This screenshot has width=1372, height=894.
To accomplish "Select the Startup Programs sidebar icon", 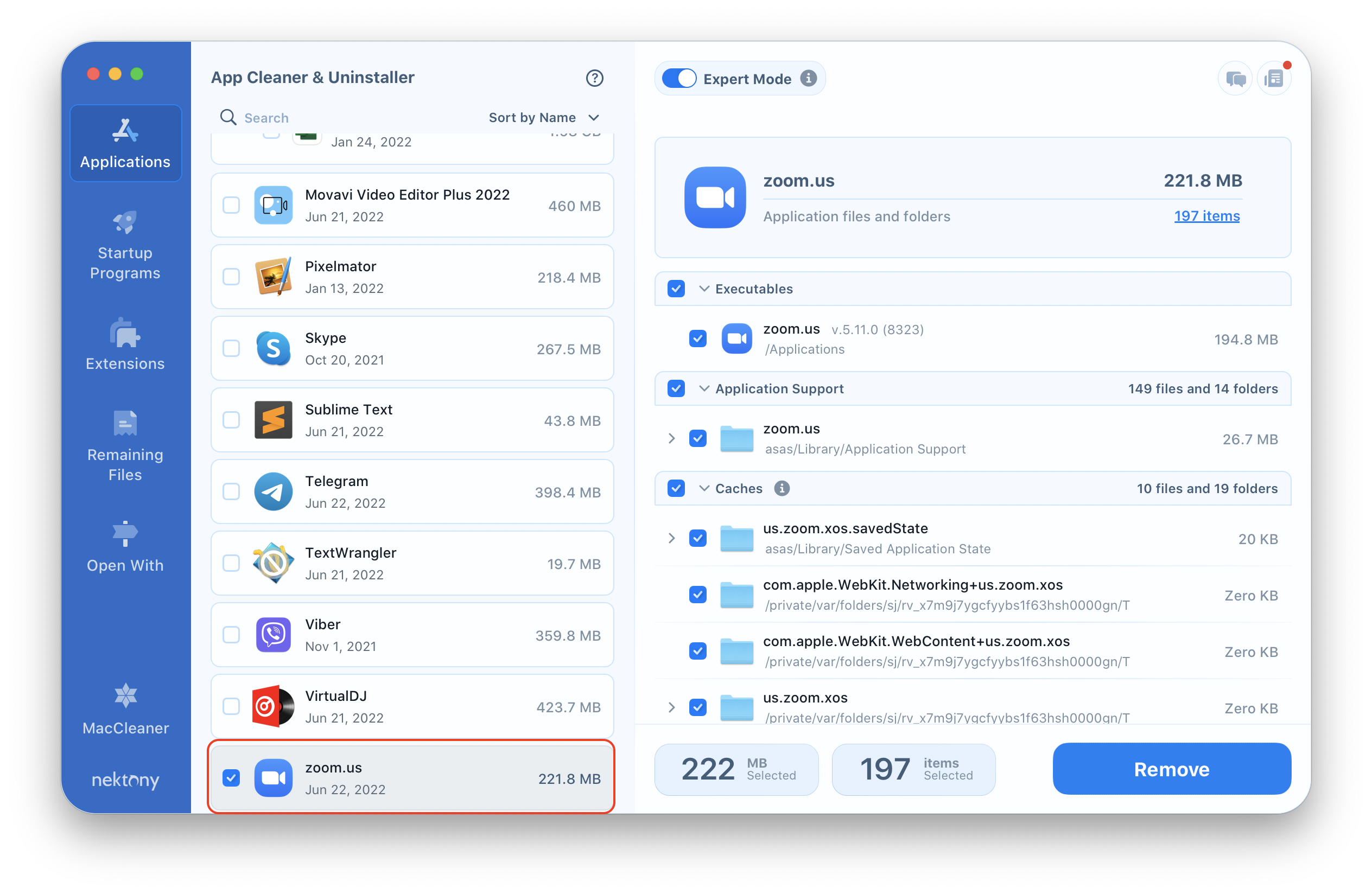I will pos(125,247).
